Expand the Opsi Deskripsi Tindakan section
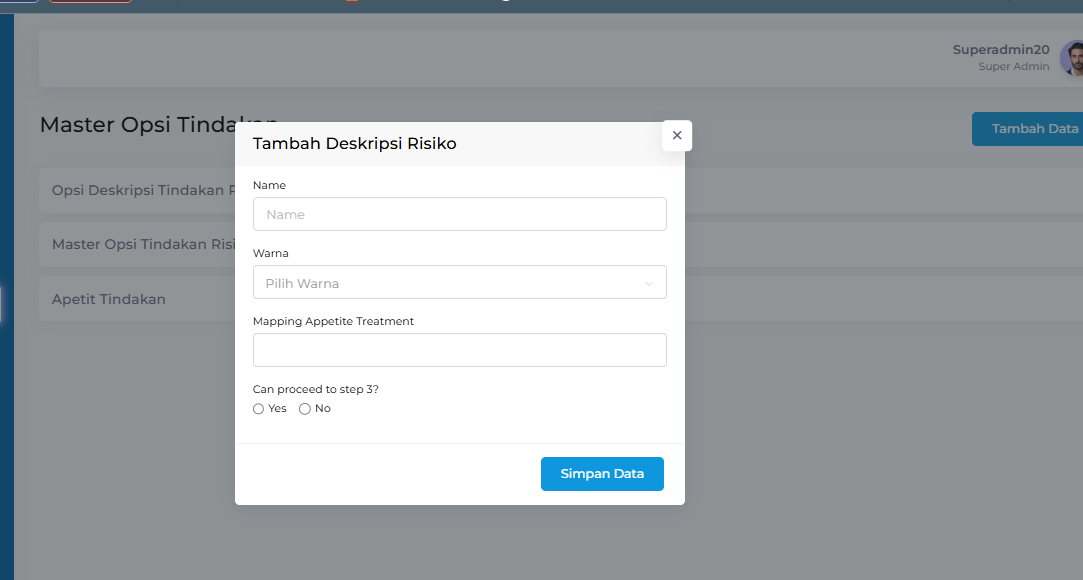This screenshot has width=1083, height=580. tap(140, 190)
